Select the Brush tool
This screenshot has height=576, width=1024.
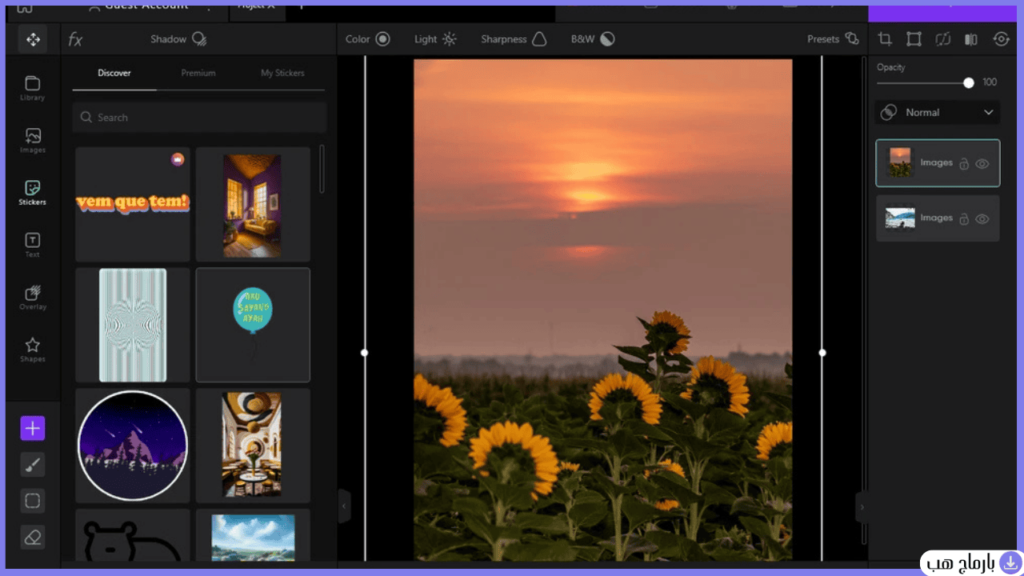[32, 465]
